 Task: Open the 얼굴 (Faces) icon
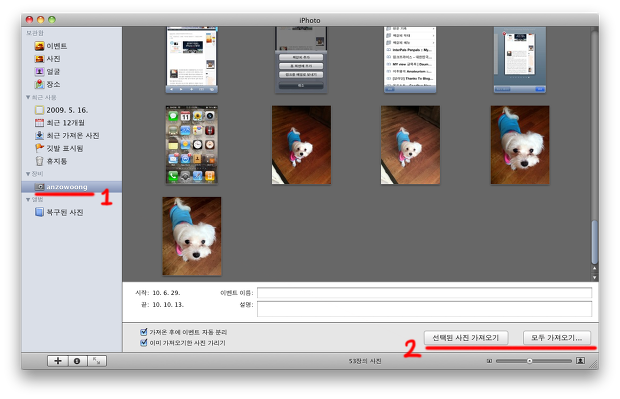coord(39,72)
